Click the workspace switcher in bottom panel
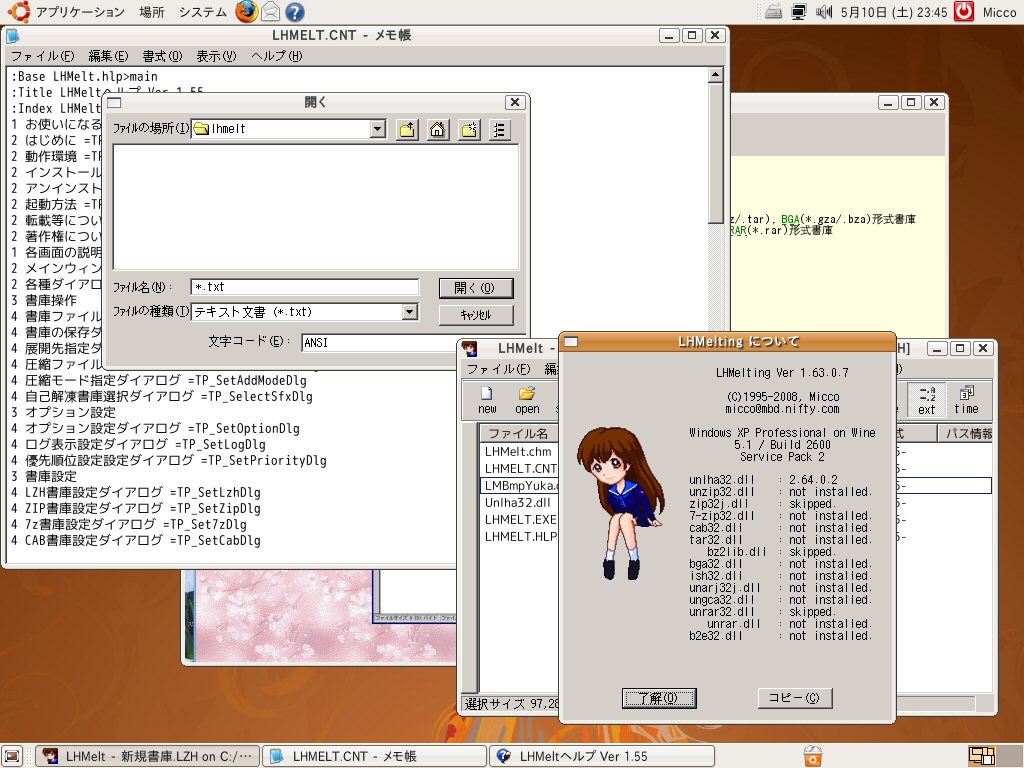This screenshot has width=1024, height=768. [982, 756]
